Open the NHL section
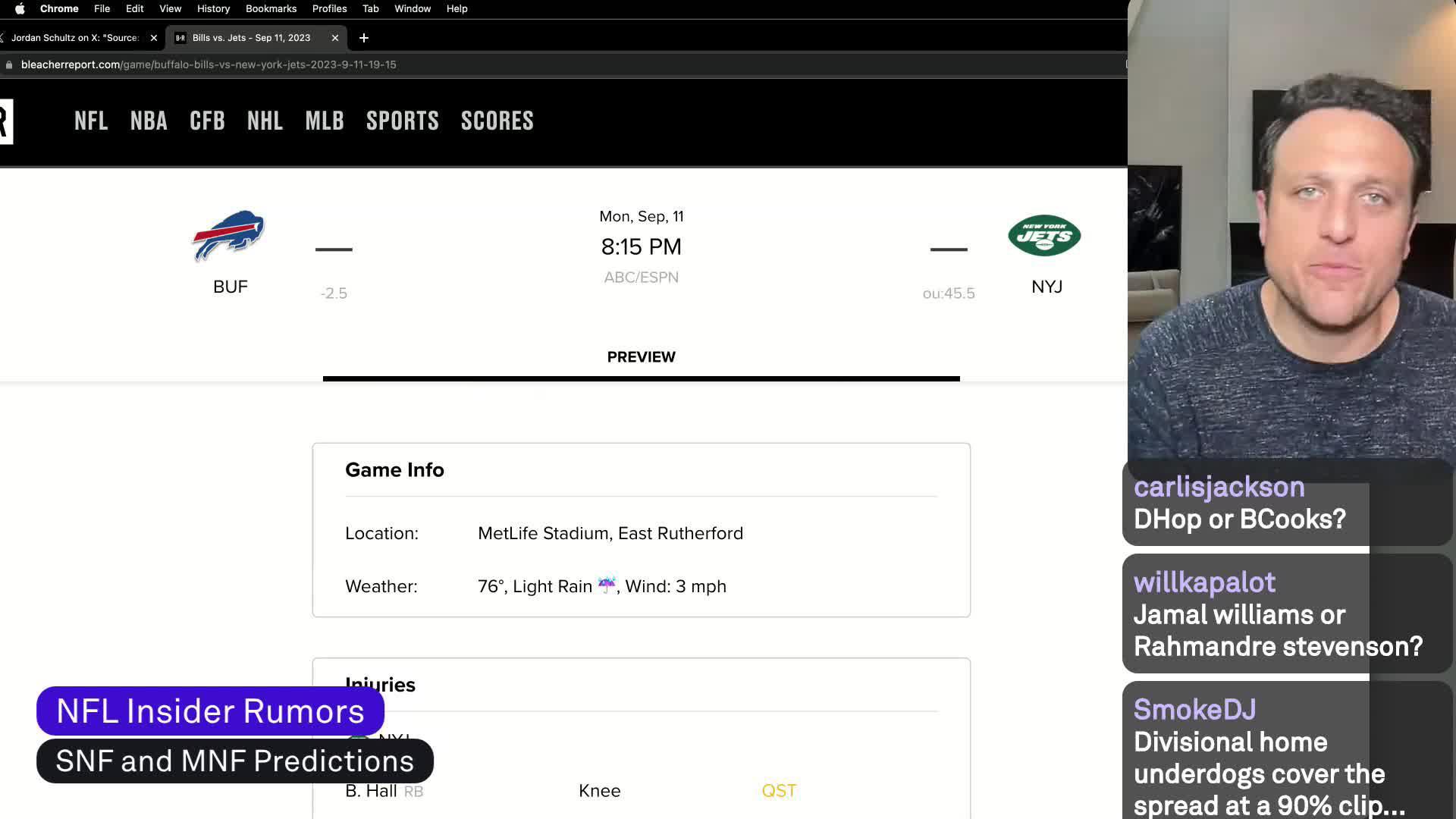 tap(264, 120)
